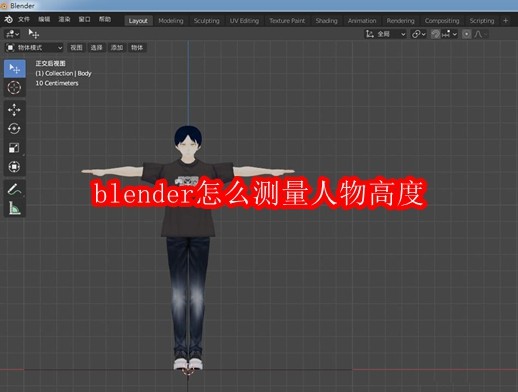Open the 添加 (Add) menu
Screen dimensions: 518x392
(117, 48)
